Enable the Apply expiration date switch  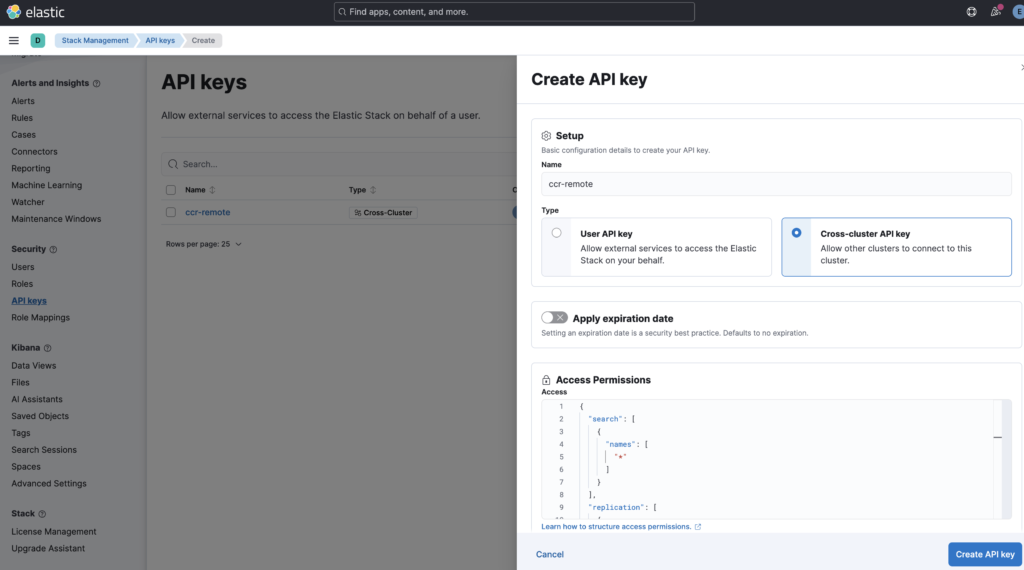point(554,318)
